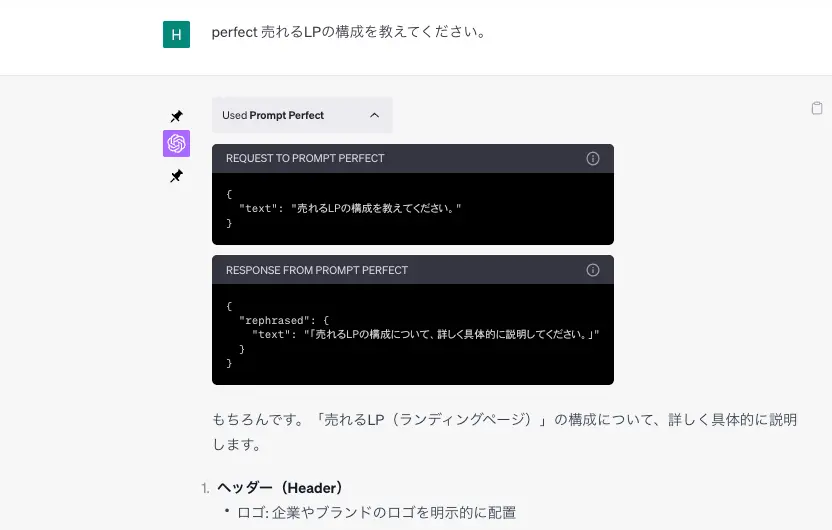The width and height of the screenshot is (832, 530).
Task: Click the Used Prompt Perfect plugin box
Action: click(302, 115)
